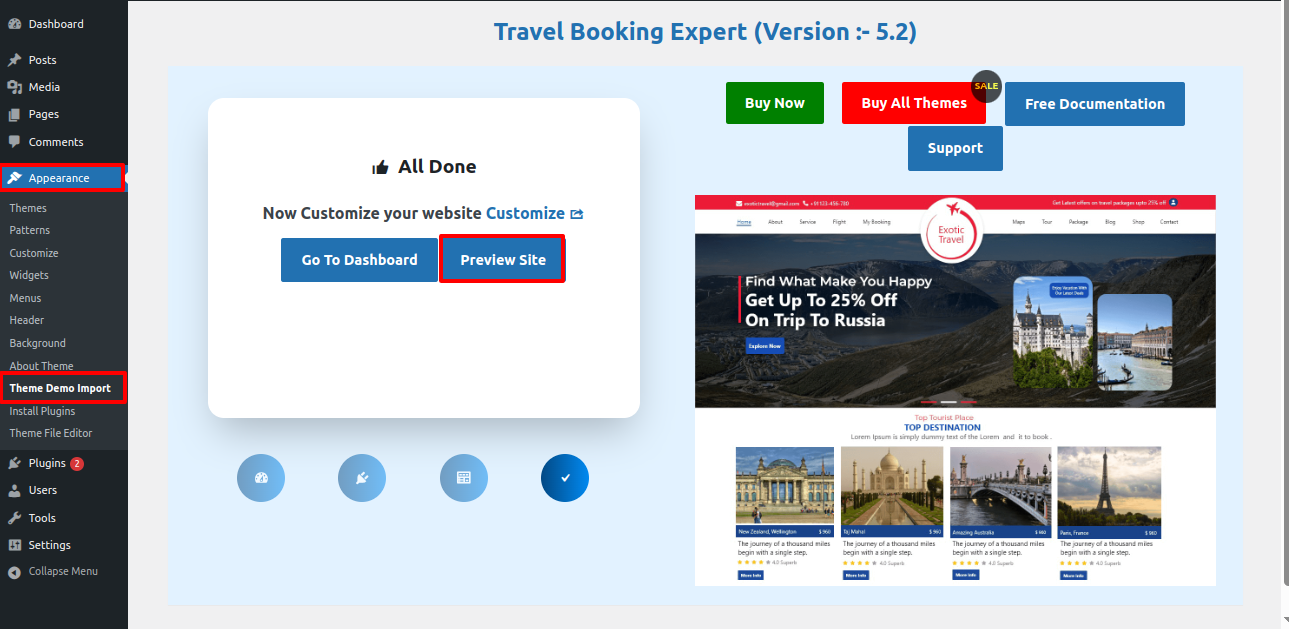Click the Settings icon in sidebar
The image size is (1289, 629).
pyautogui.click(x=14, y=545)
